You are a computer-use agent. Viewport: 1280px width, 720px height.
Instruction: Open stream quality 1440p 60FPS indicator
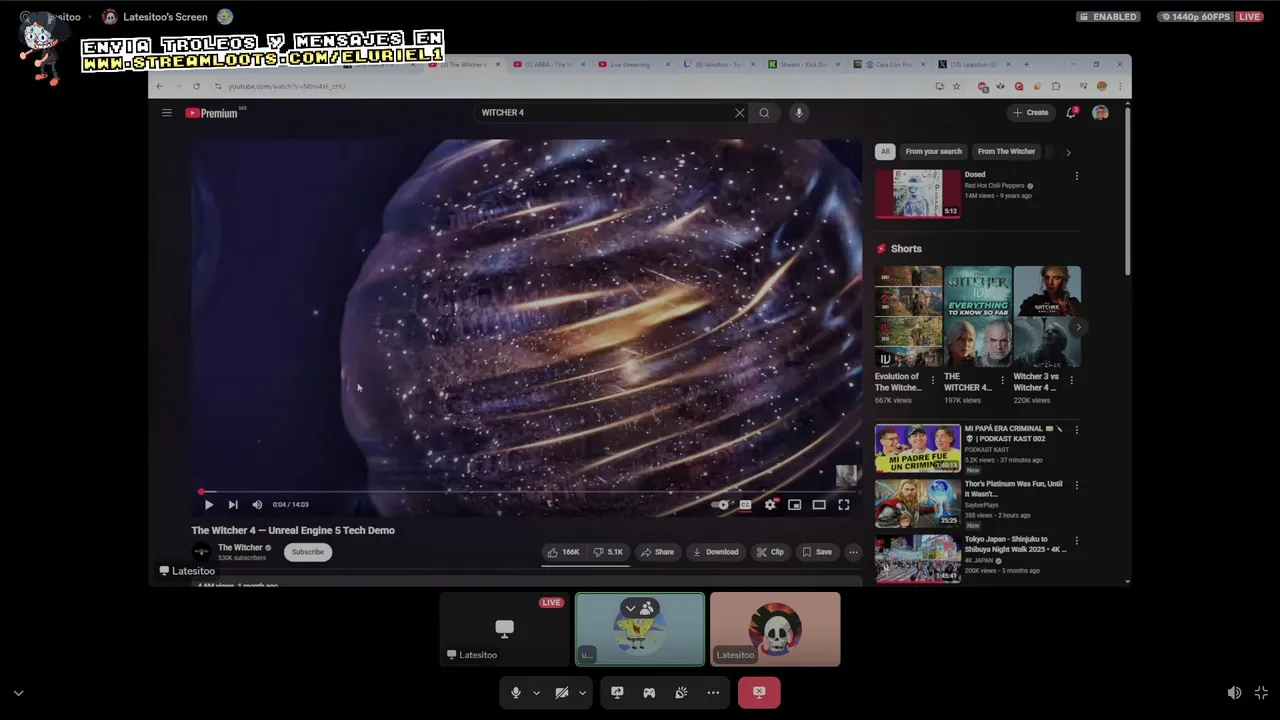1195,17
